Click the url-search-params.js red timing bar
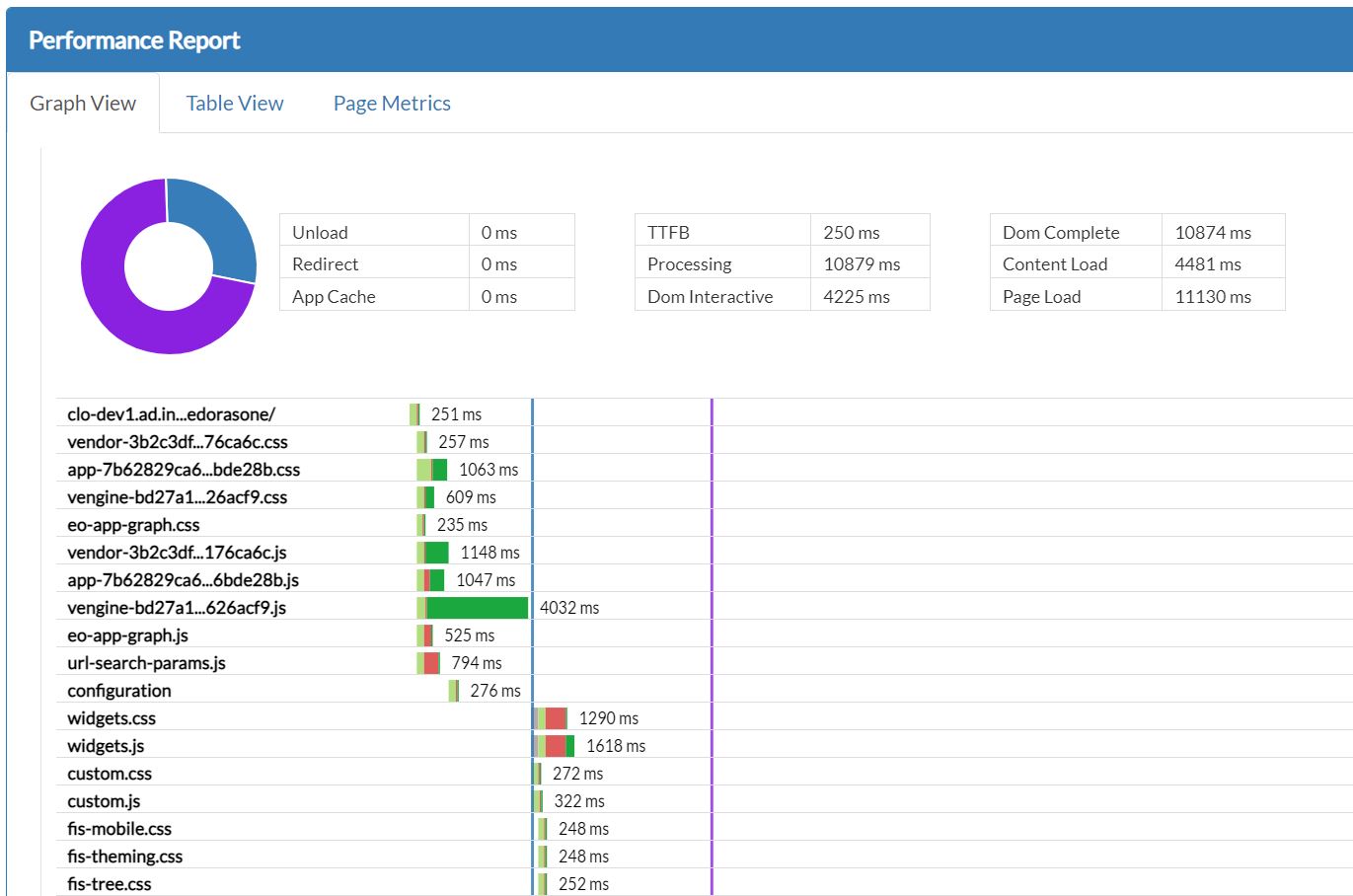This screenshot has width=1353, height=896. click(431, 663)
